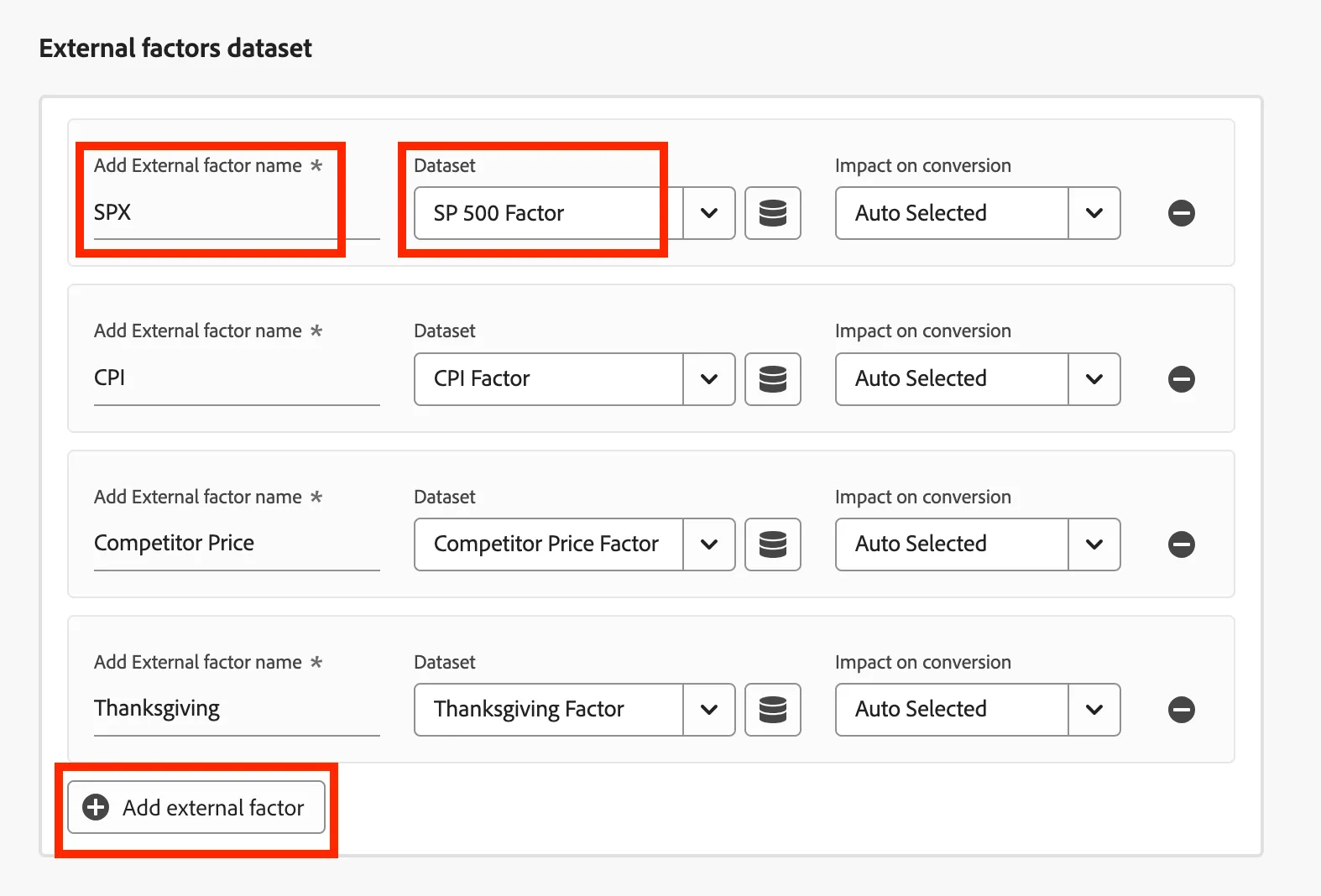Expand the CPI Factor dataset dropdown

[709, 379]
